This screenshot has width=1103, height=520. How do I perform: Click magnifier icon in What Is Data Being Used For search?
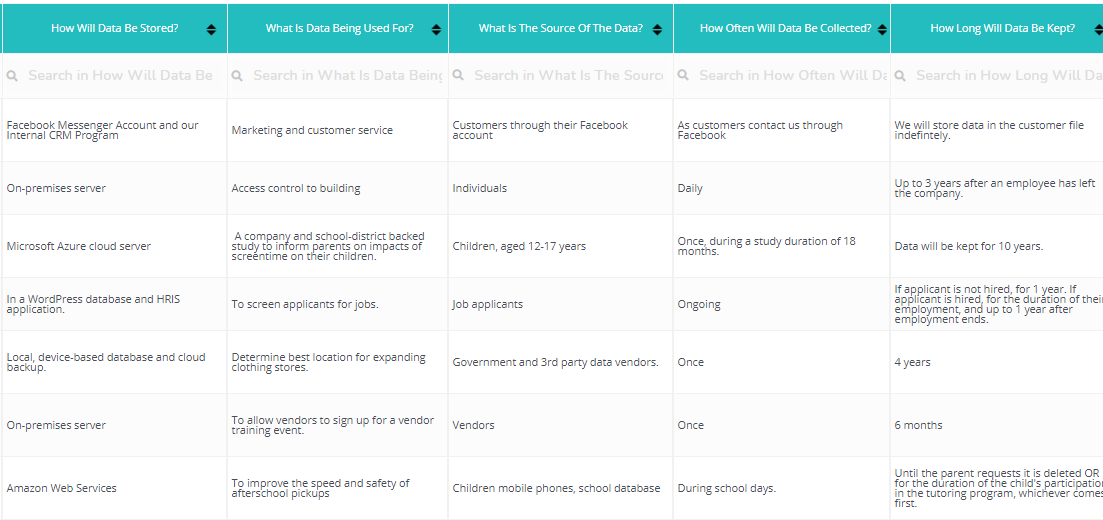click(237, 75)
